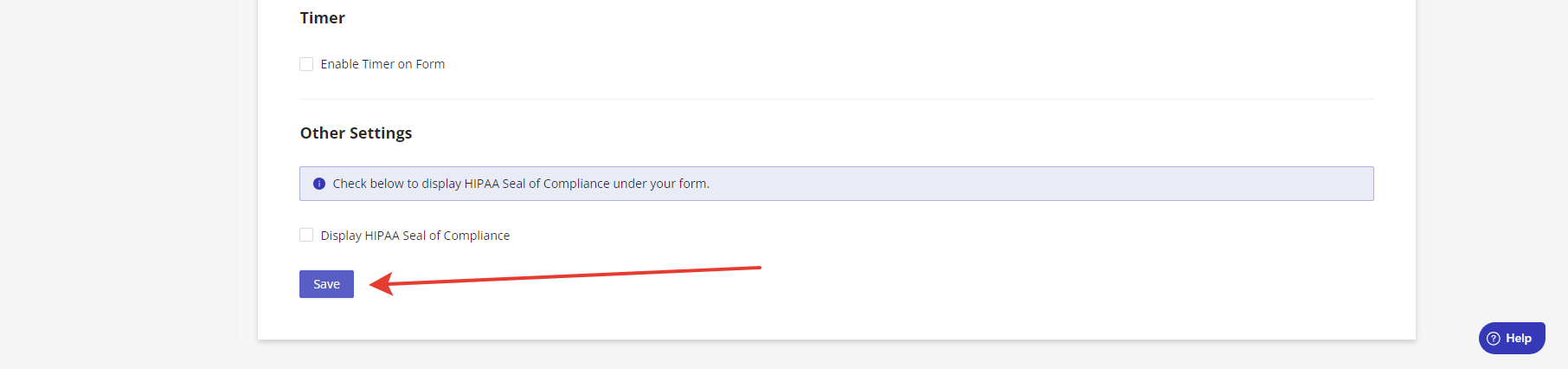The height and width of the screenshot is (369, 1568).
Task: Enable Timer on Form checkbox
Action: tap(306, 64)
